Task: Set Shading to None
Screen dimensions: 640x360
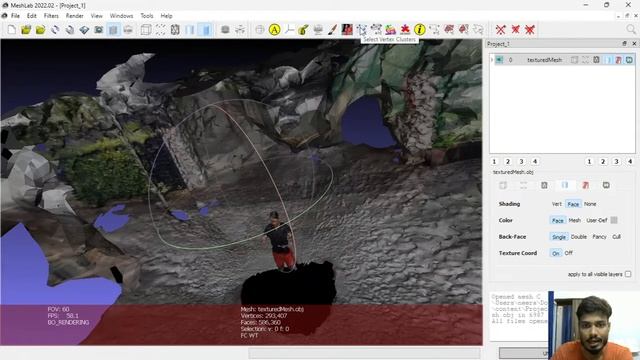Action: [x=590, y=204]
